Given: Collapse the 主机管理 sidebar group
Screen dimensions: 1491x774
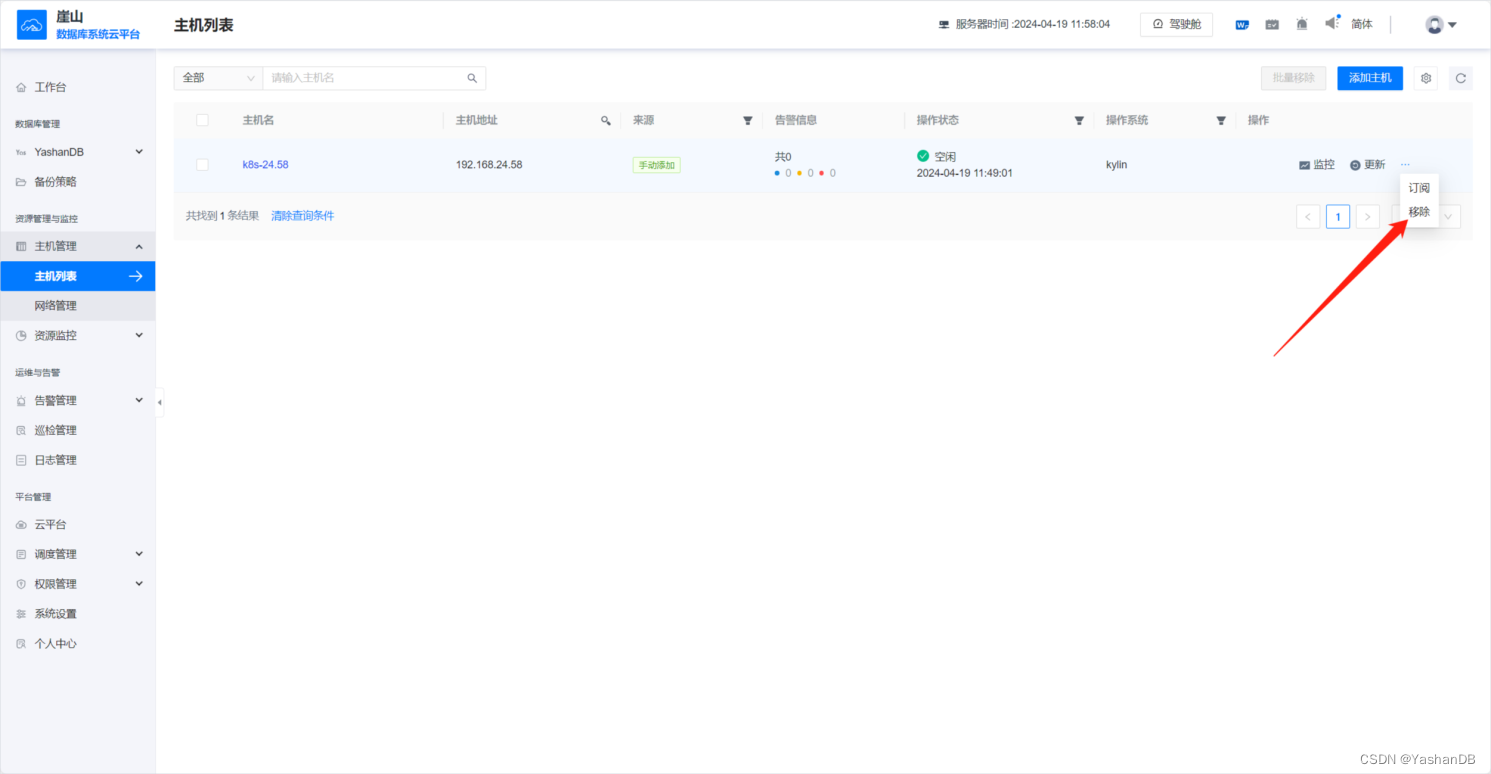Looking at the screenshot, I should click(78, 246).
